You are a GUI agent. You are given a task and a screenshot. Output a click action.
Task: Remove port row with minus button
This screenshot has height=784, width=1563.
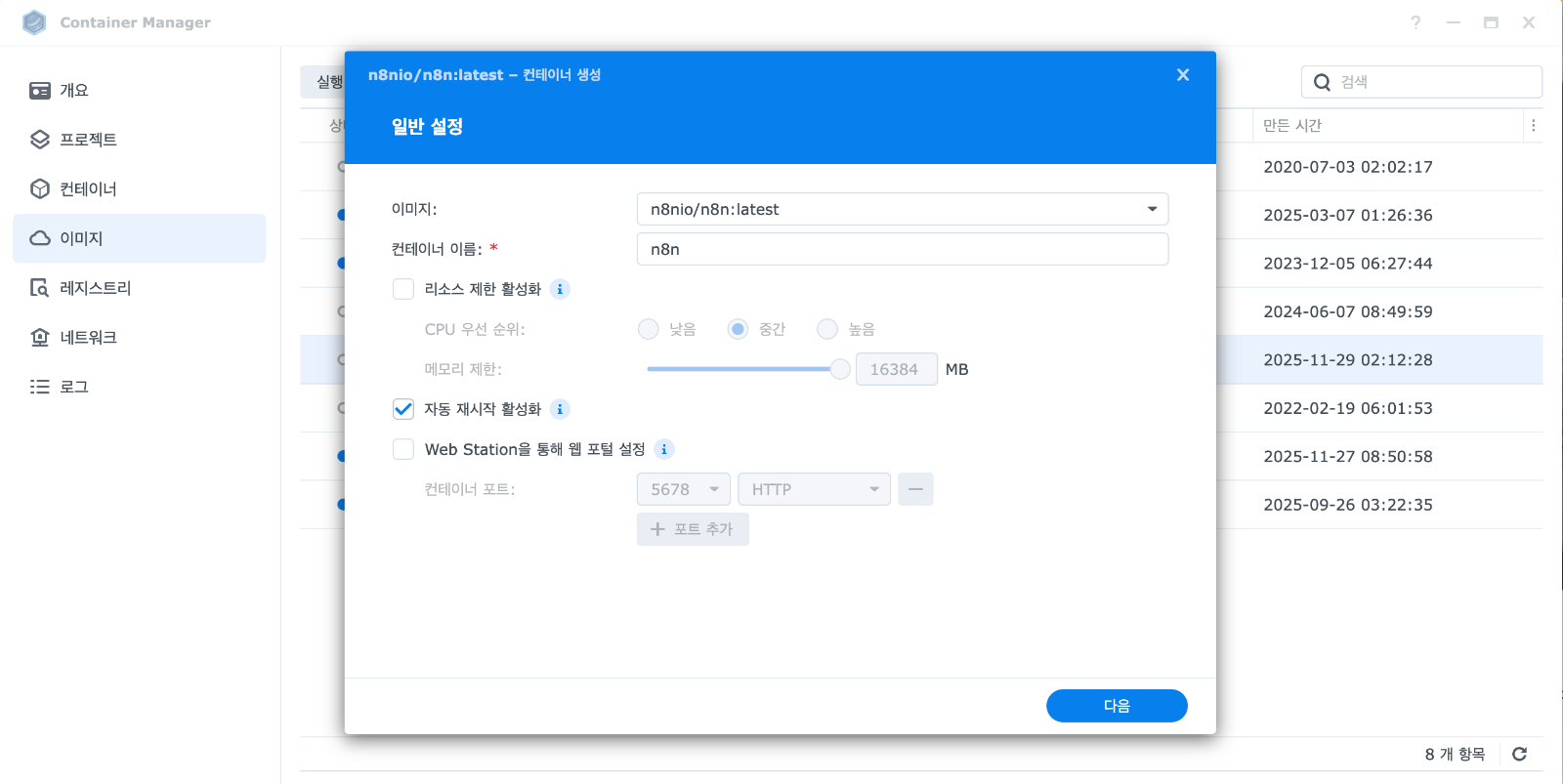(915, 489)
